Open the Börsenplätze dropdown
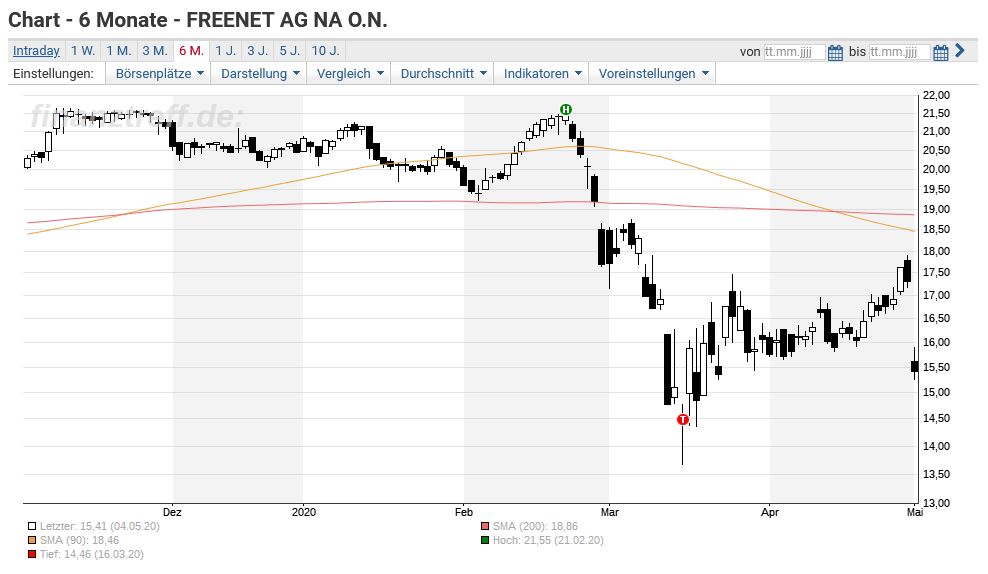Screen dimensions: 988x574 [159, 73]
